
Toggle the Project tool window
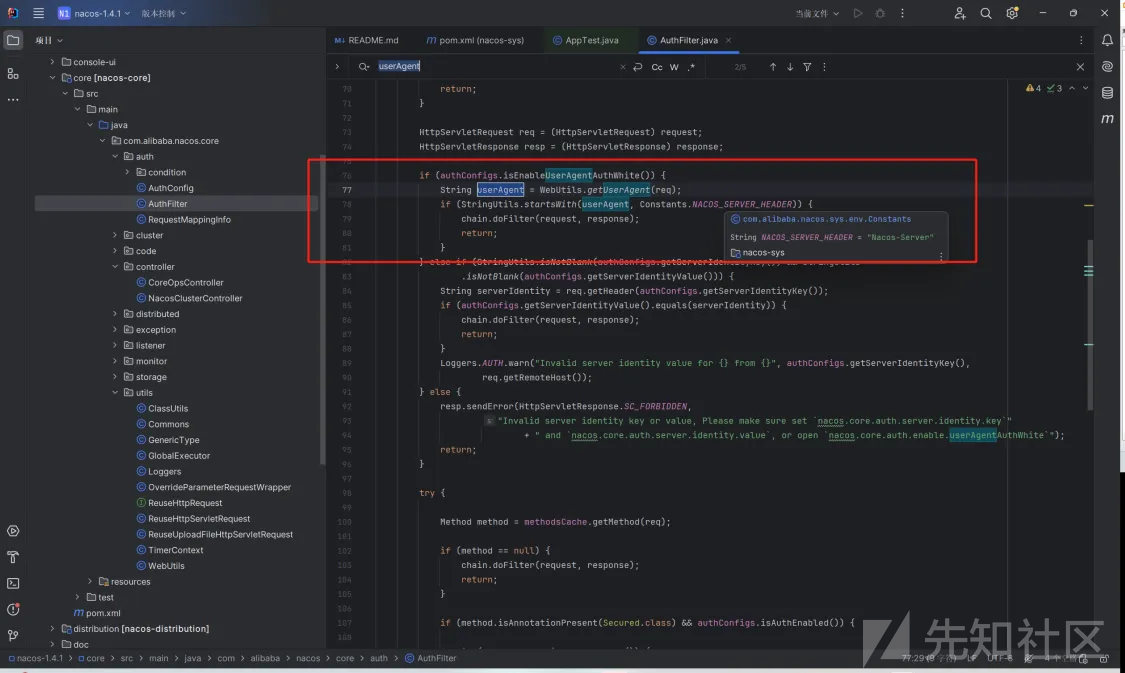[x=13, y=40]
